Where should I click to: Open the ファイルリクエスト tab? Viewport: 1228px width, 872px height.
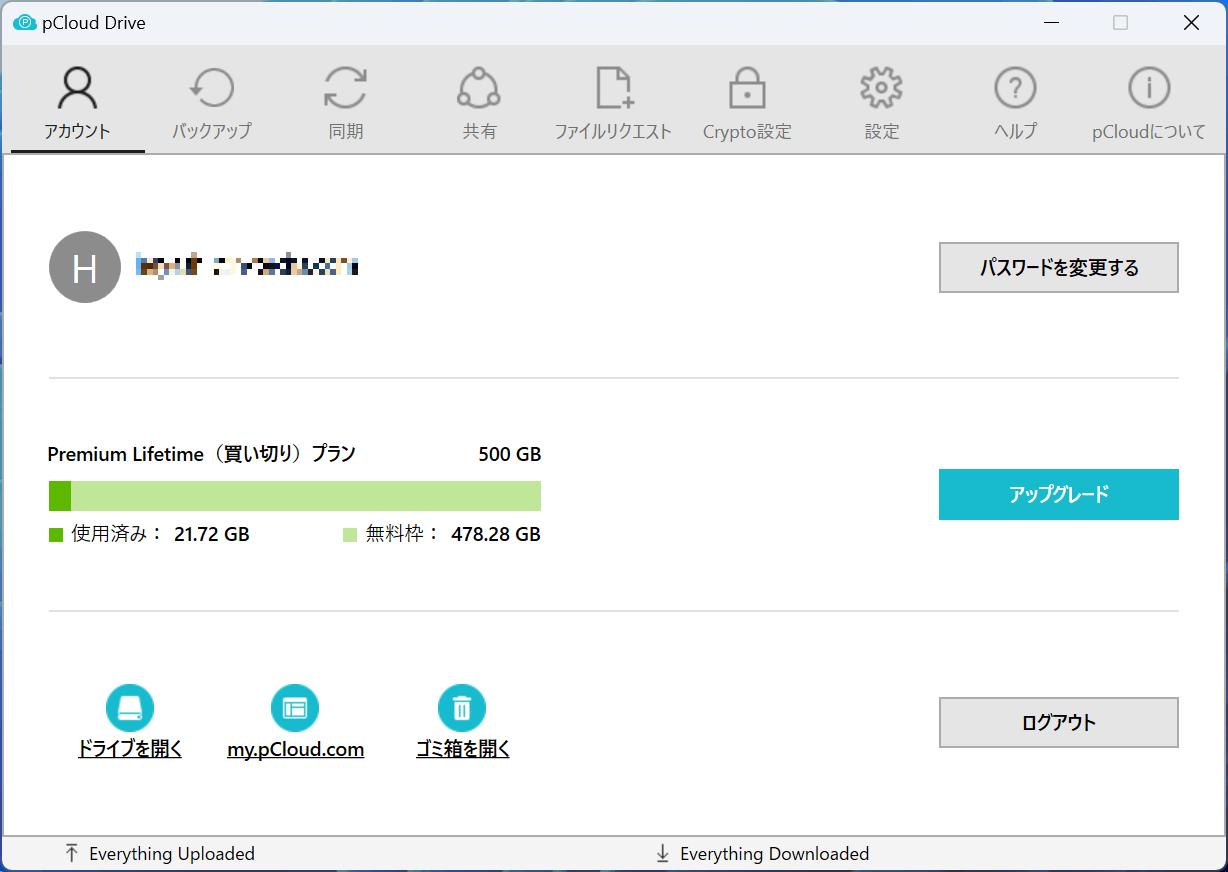pos(614,104)
